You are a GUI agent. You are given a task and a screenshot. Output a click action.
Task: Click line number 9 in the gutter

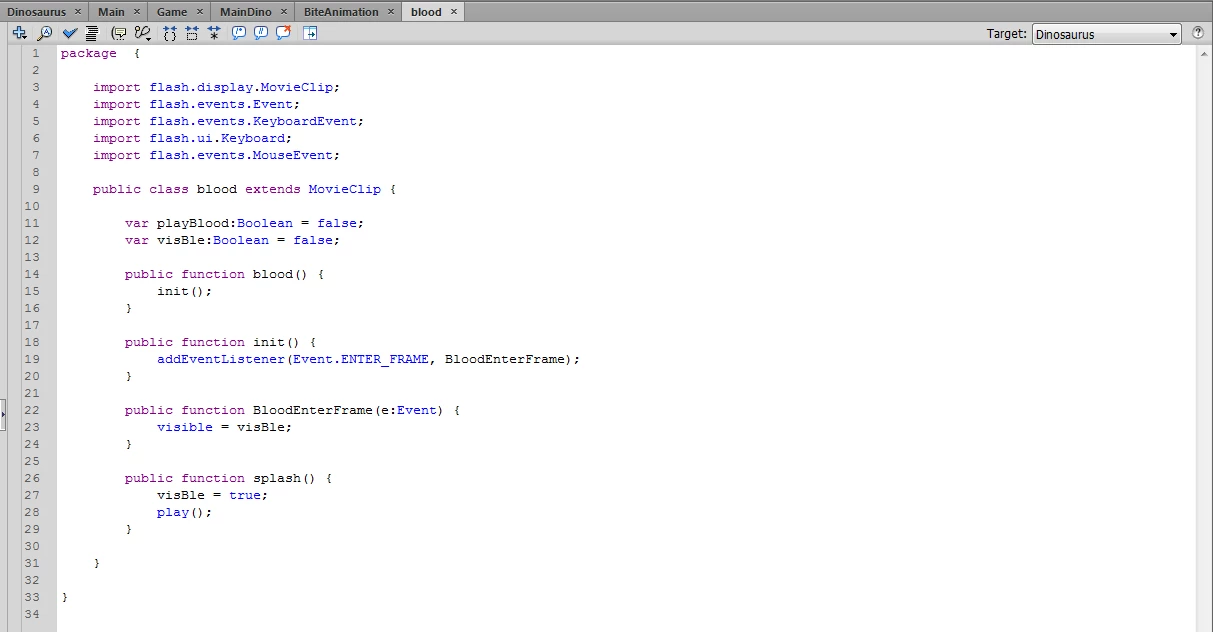tap(36, 189)
